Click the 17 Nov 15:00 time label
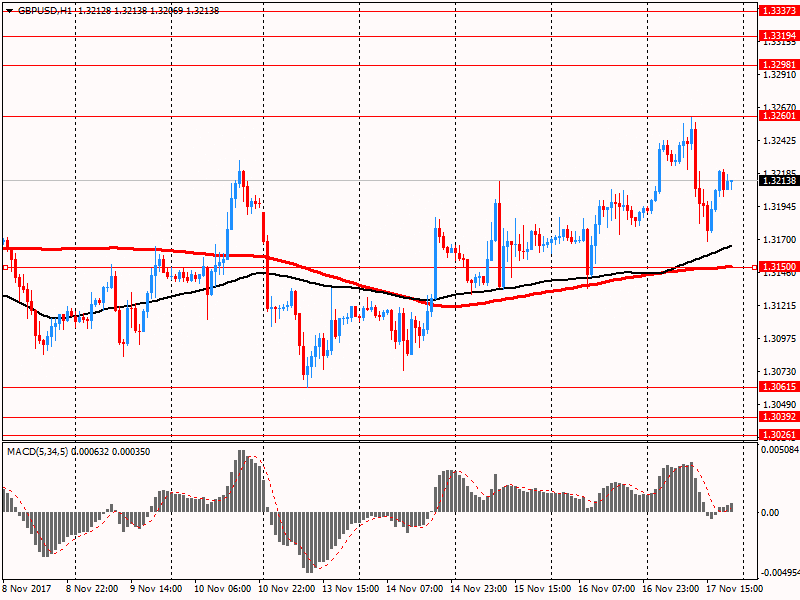Image resolution: width=800 pixels, height=600 pixels. click(735, 589)
